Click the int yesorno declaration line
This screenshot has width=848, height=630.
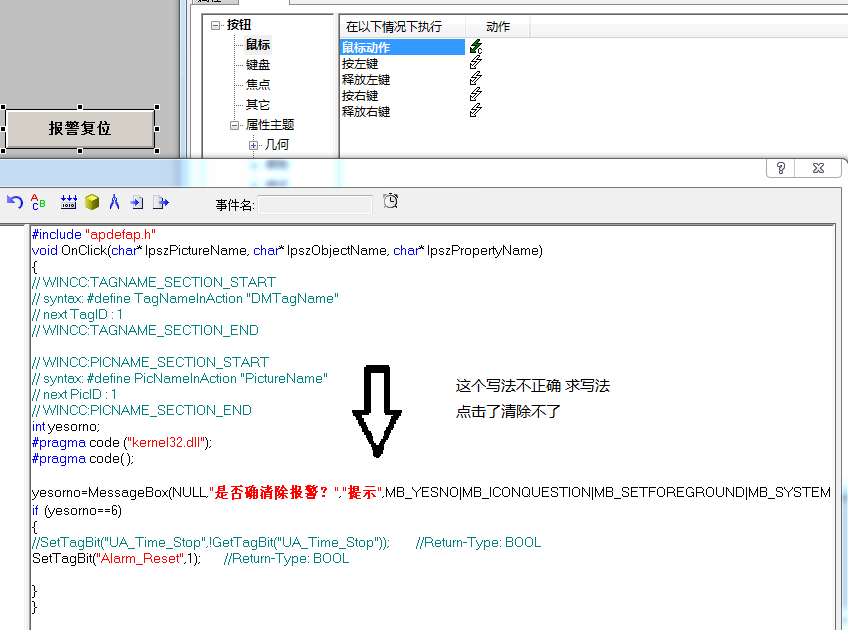point(66,427)
